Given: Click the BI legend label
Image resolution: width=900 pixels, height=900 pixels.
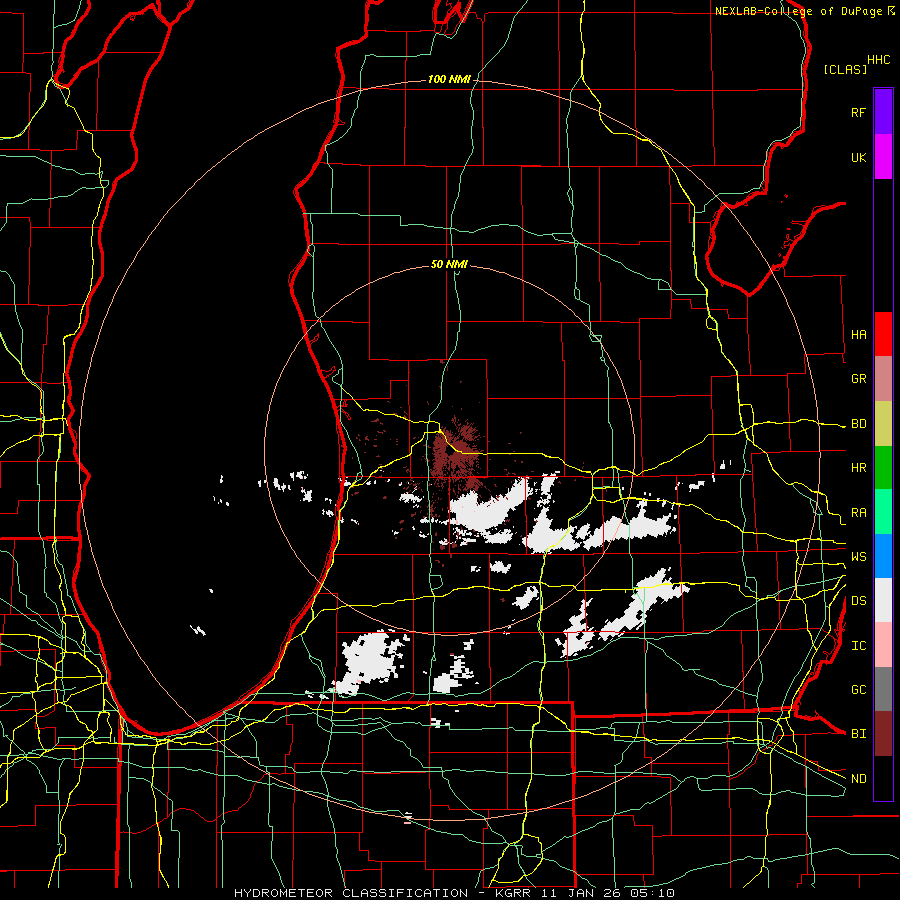Looking at the screenshot, I should [859, 734].
